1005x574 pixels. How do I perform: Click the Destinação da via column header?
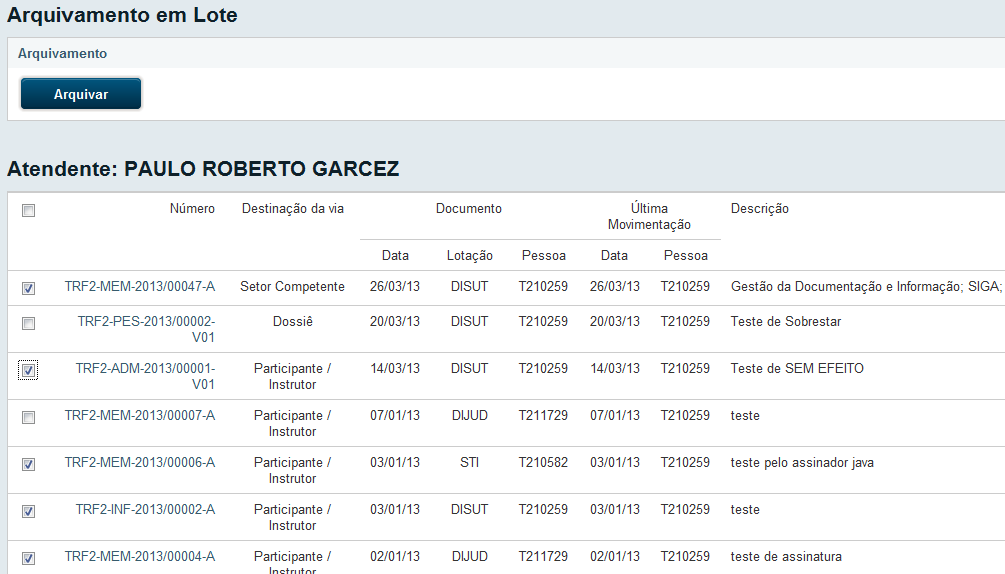[293, 208]
